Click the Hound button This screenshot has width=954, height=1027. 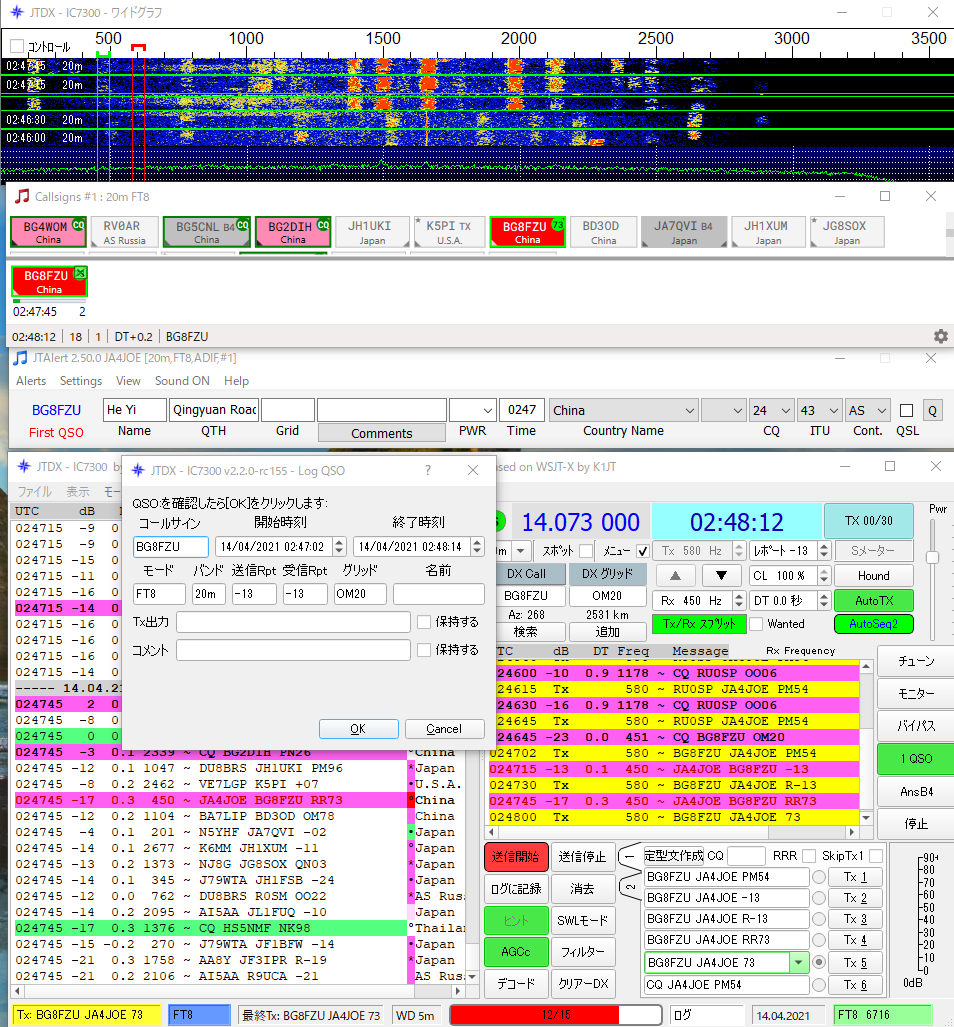point(873,576)
